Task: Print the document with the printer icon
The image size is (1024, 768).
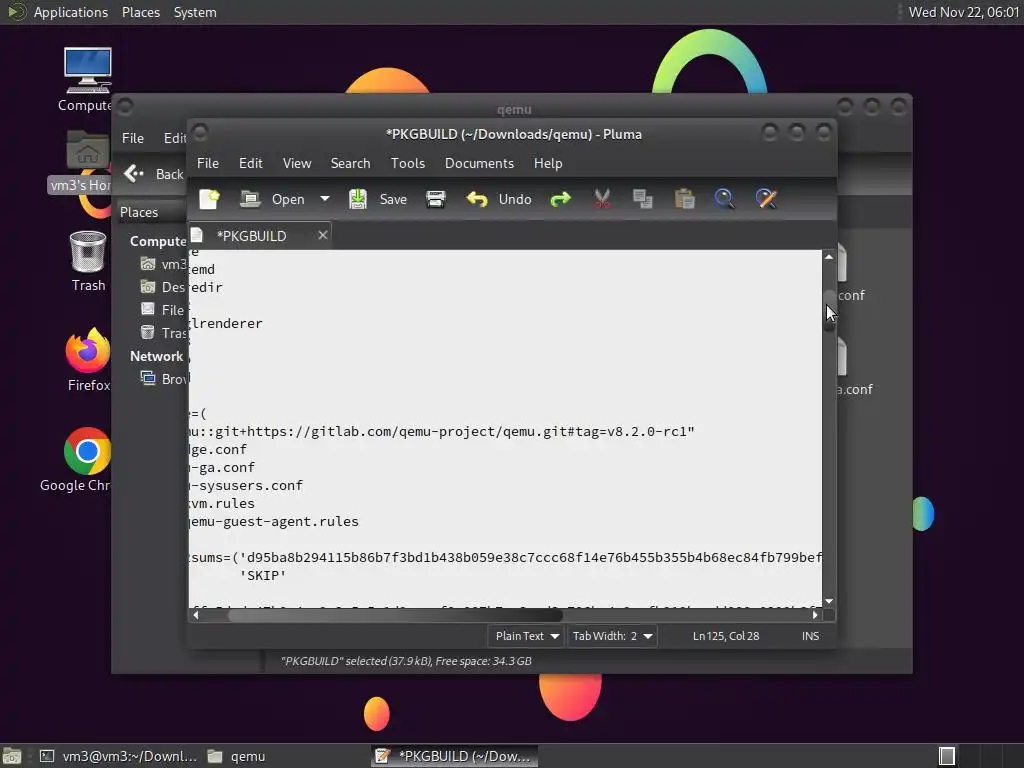Action: 436,199
